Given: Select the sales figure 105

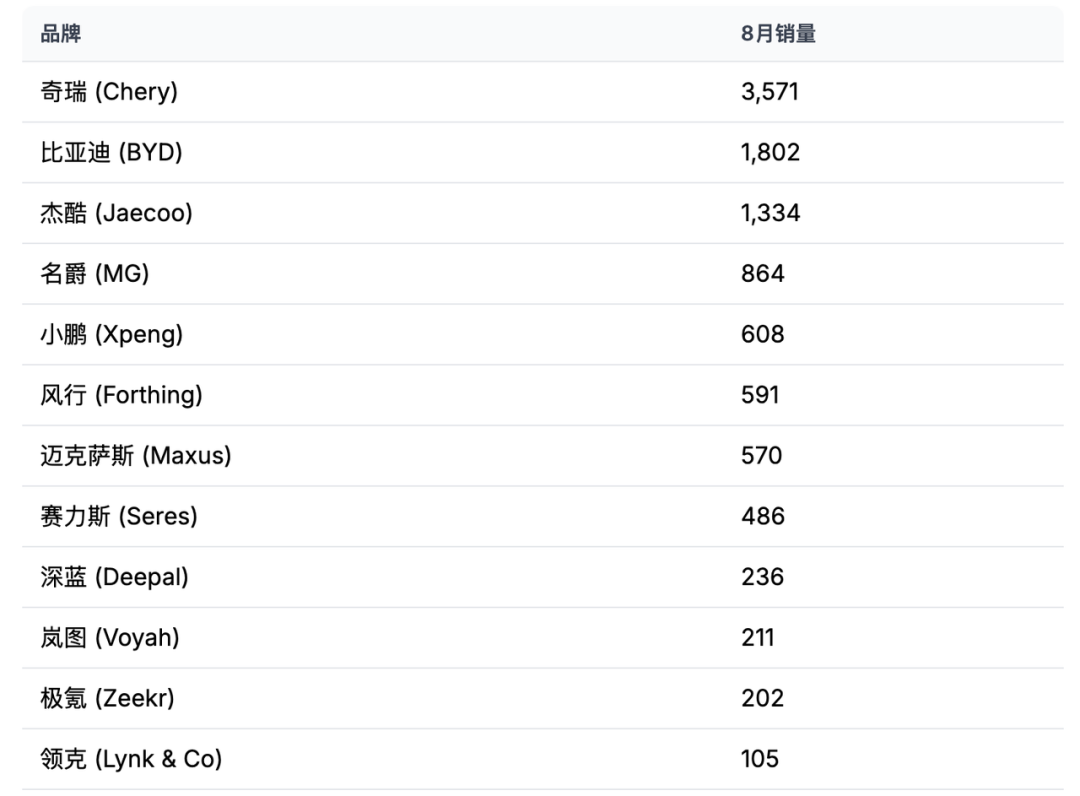Looking at the screenshot, I should point(760,759).
